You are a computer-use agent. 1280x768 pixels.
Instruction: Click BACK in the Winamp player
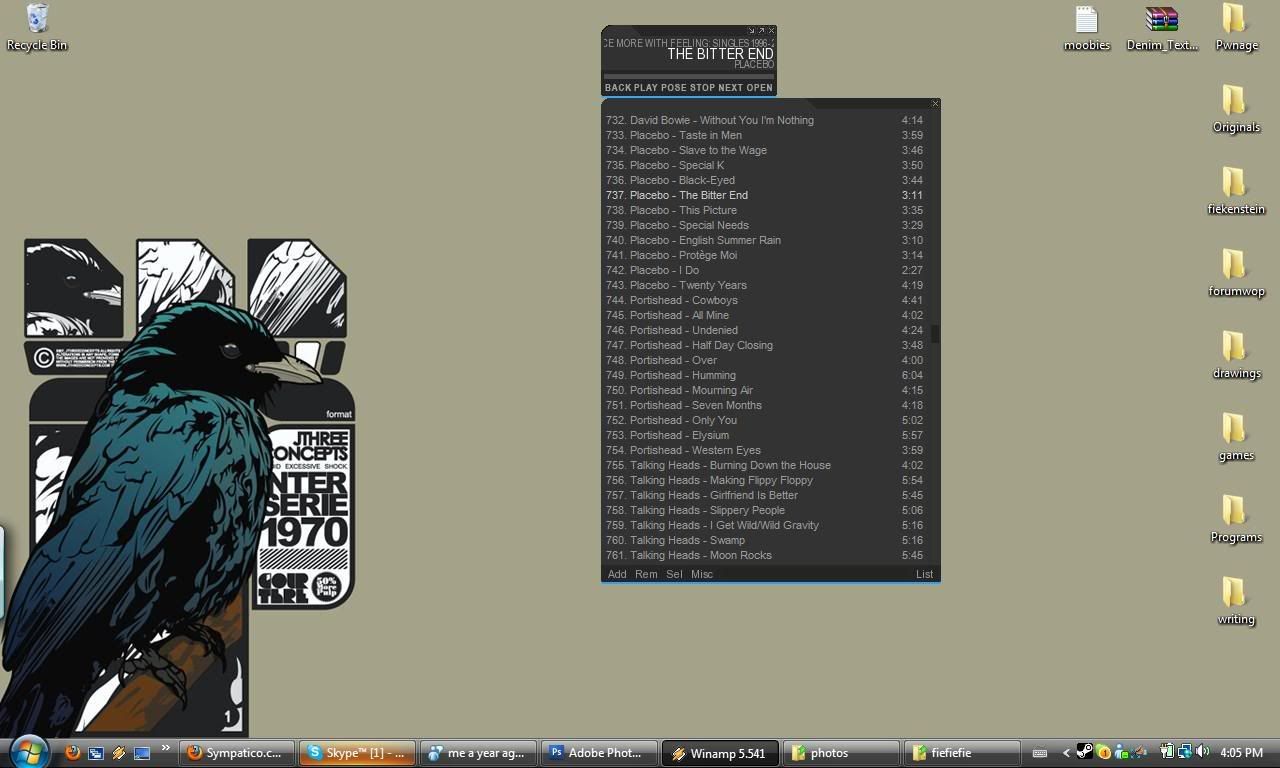point(618,87)
